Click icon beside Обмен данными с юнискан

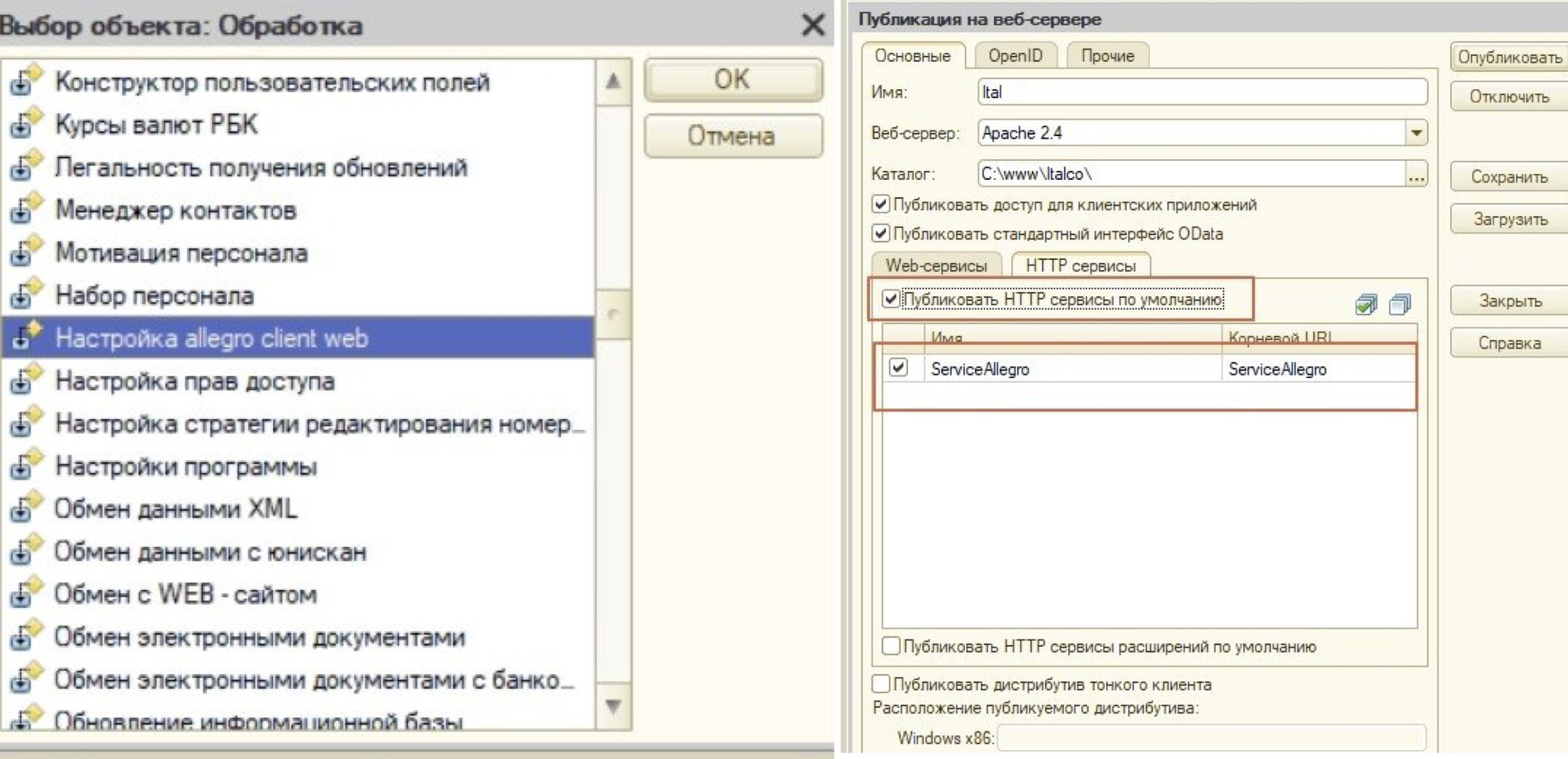tap(26, 551)
